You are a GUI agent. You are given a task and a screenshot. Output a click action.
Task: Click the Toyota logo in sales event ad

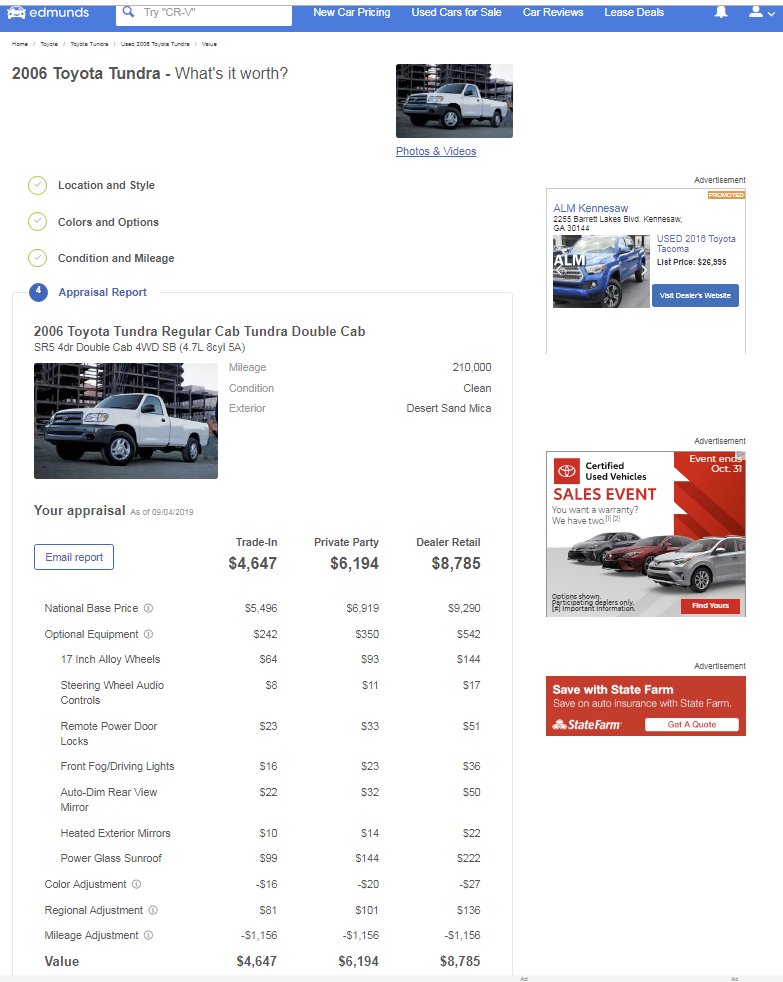tap(567, 470)
